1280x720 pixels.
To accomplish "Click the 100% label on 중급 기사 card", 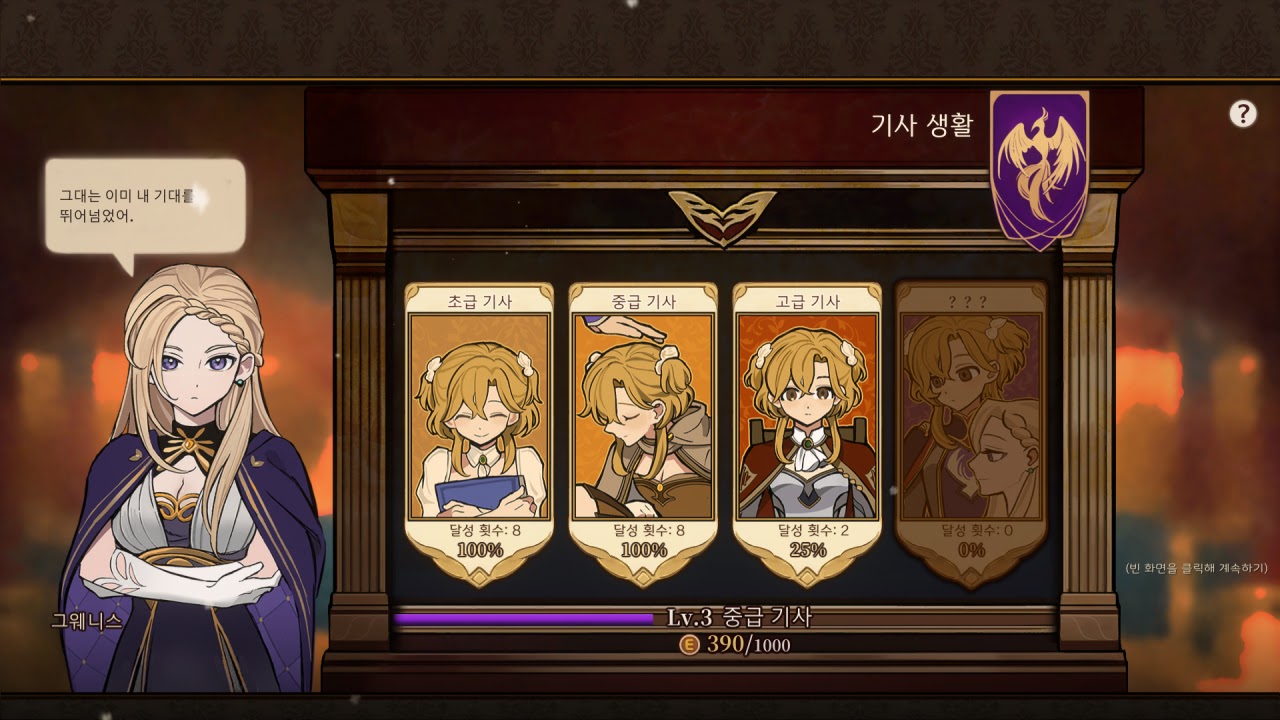I will (643, 550).
